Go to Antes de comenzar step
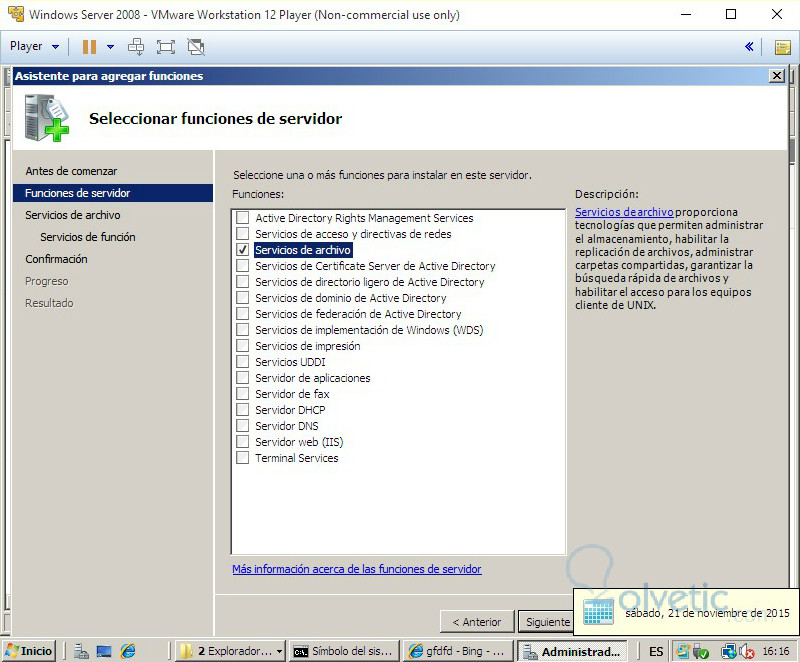 [x=71, y=171]
